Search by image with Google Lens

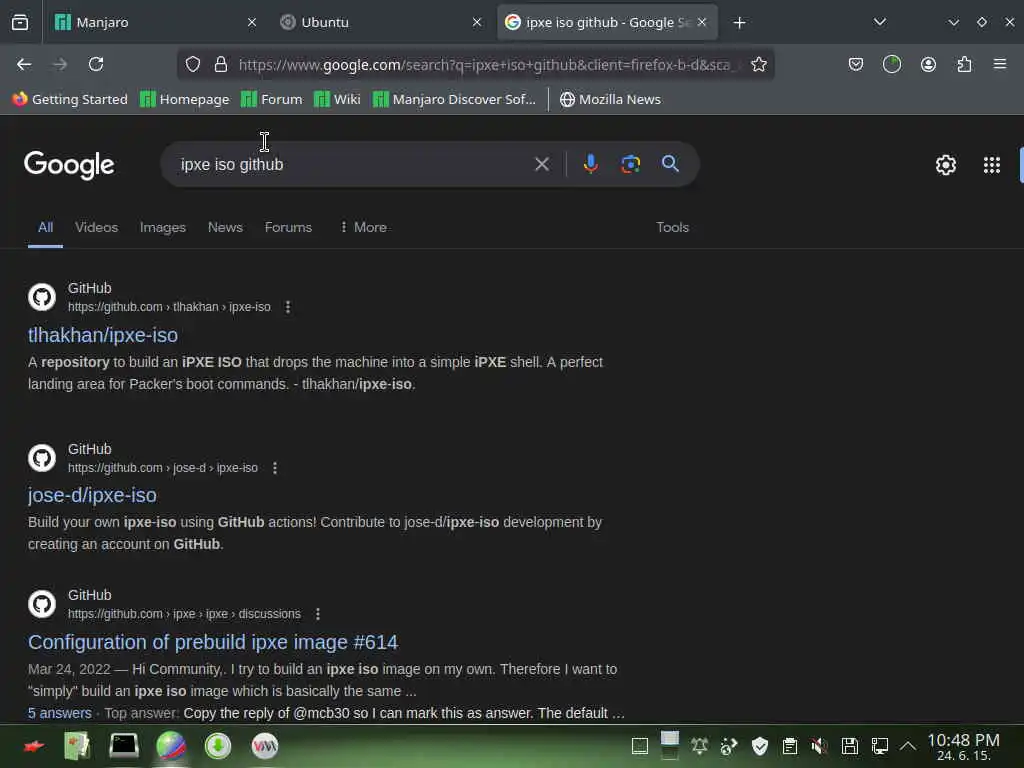click(x=630, y=164)
